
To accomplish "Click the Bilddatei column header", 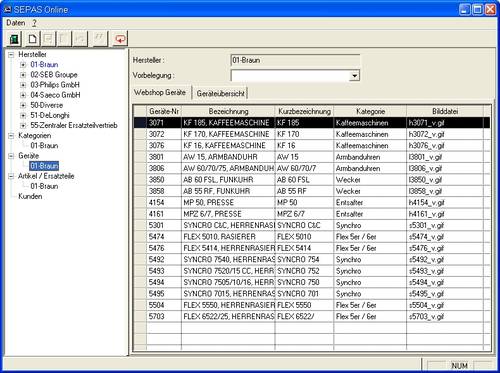I will pos(445,111).
